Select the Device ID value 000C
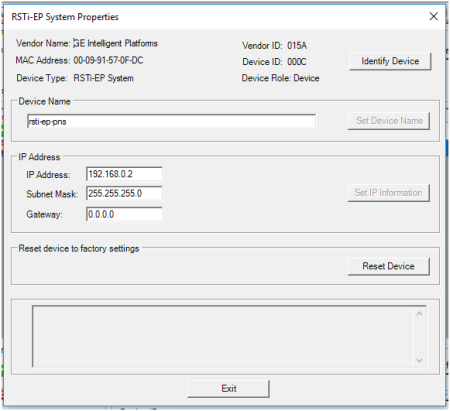 297,62
